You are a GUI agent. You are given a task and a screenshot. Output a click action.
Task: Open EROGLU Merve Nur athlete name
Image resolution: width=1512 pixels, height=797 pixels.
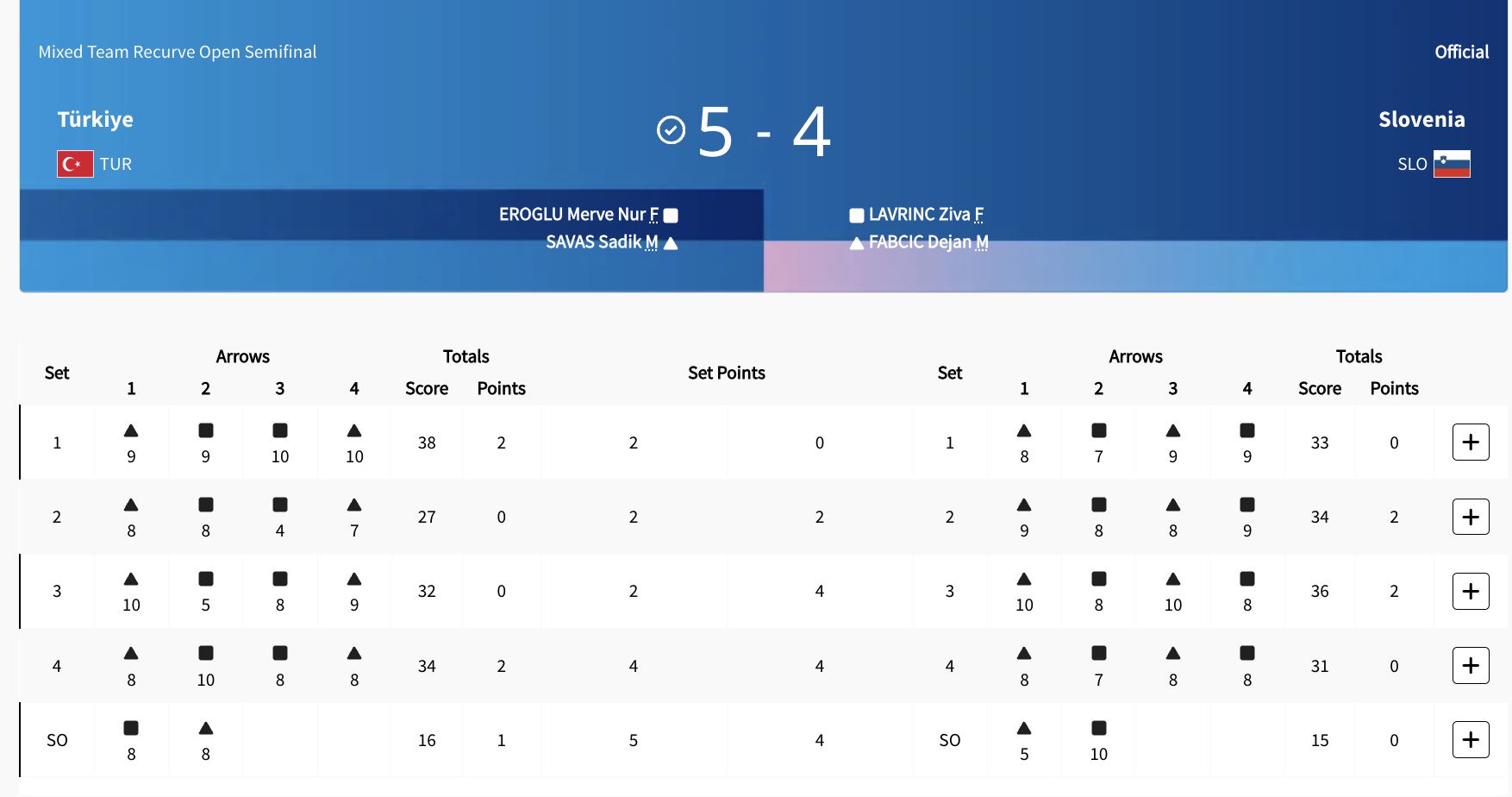pos(572,215)
